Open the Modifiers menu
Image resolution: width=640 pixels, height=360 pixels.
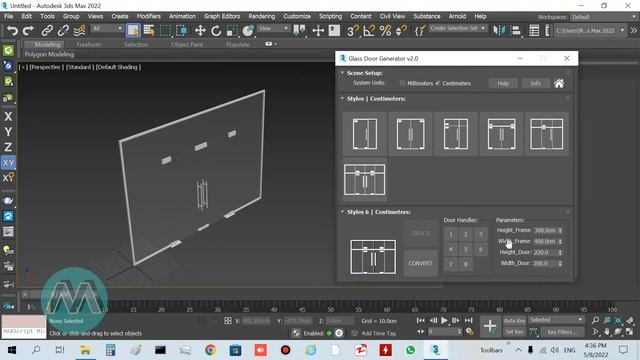coord(149,16)
